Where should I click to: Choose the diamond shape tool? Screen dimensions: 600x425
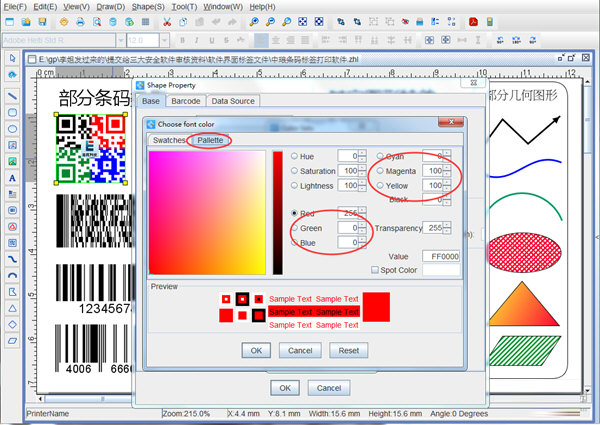point(12,323)
